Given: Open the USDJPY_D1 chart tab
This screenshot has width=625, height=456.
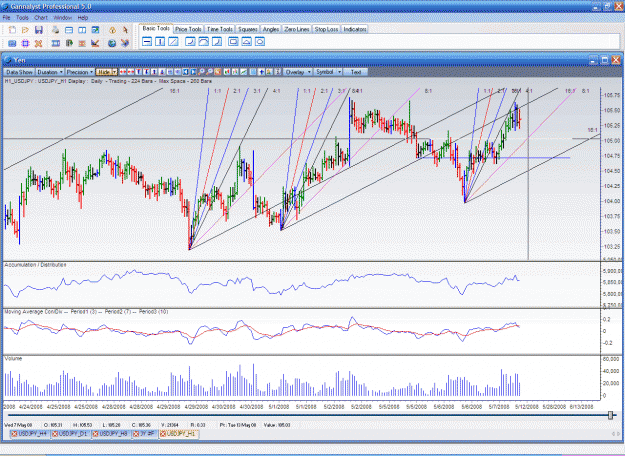Looking at the screenshot, I should (x=70, y=434).
